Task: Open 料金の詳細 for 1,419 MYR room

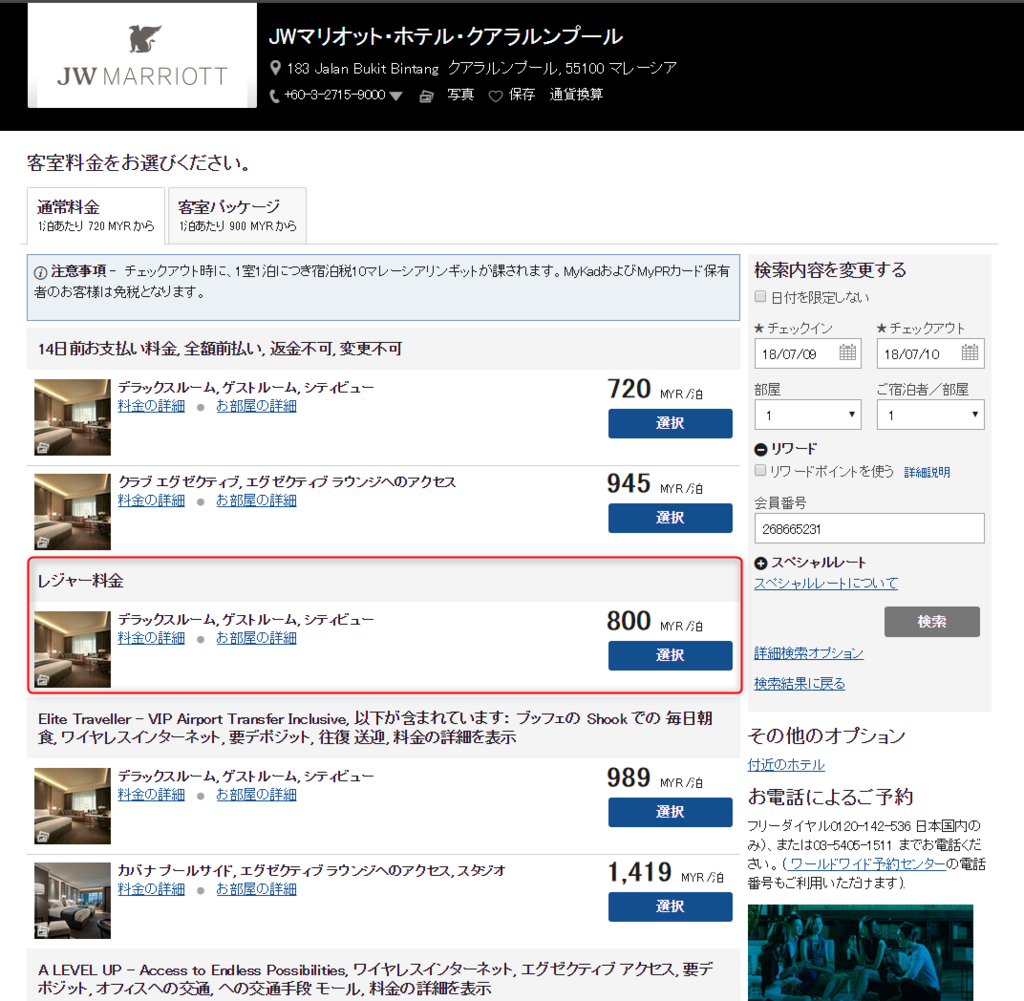Action: [x=151, y=889]
